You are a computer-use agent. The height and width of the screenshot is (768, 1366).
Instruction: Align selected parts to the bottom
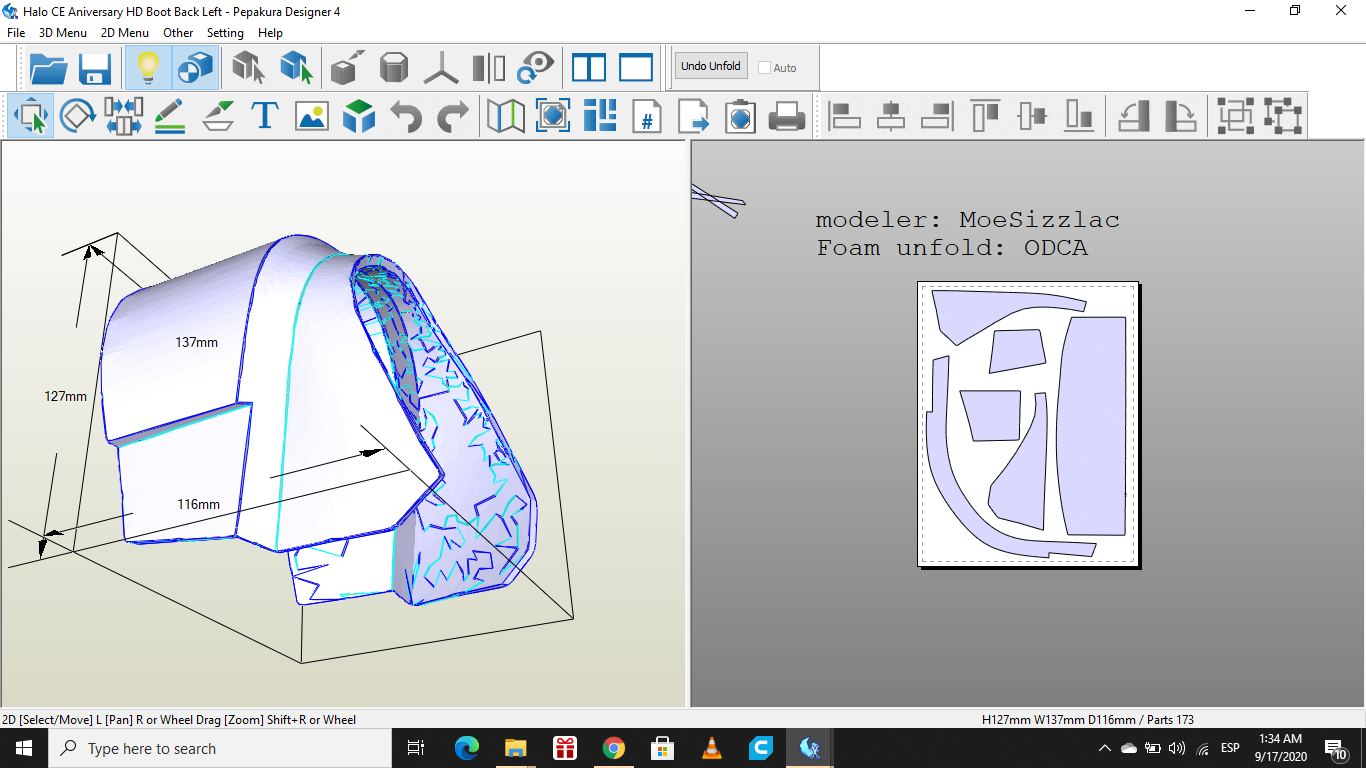(x=1079, y=116)
